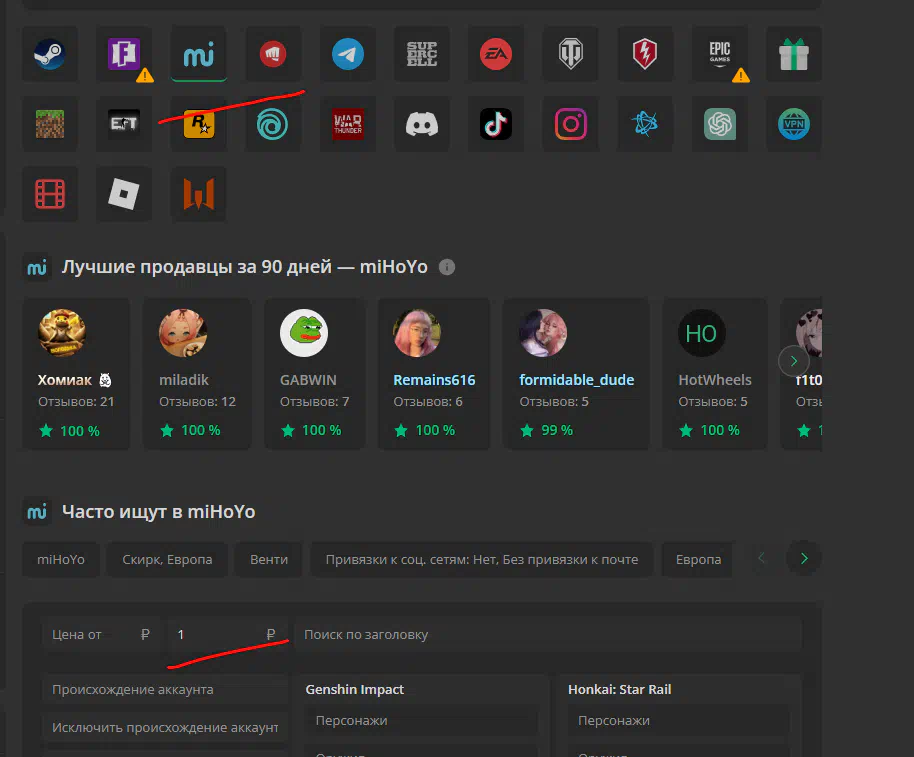Visit GABWIN seller profile
This screenshot has width=914, height=757.
point(315,374)
